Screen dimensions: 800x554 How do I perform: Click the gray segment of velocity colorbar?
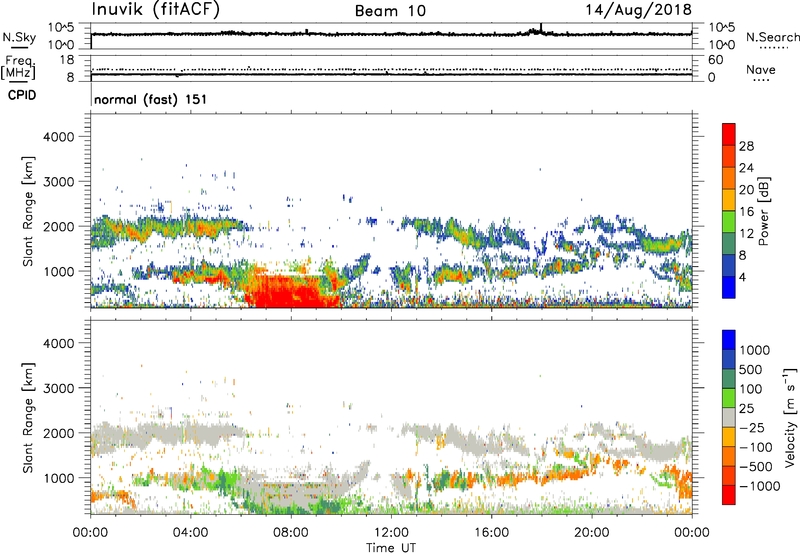729,418
